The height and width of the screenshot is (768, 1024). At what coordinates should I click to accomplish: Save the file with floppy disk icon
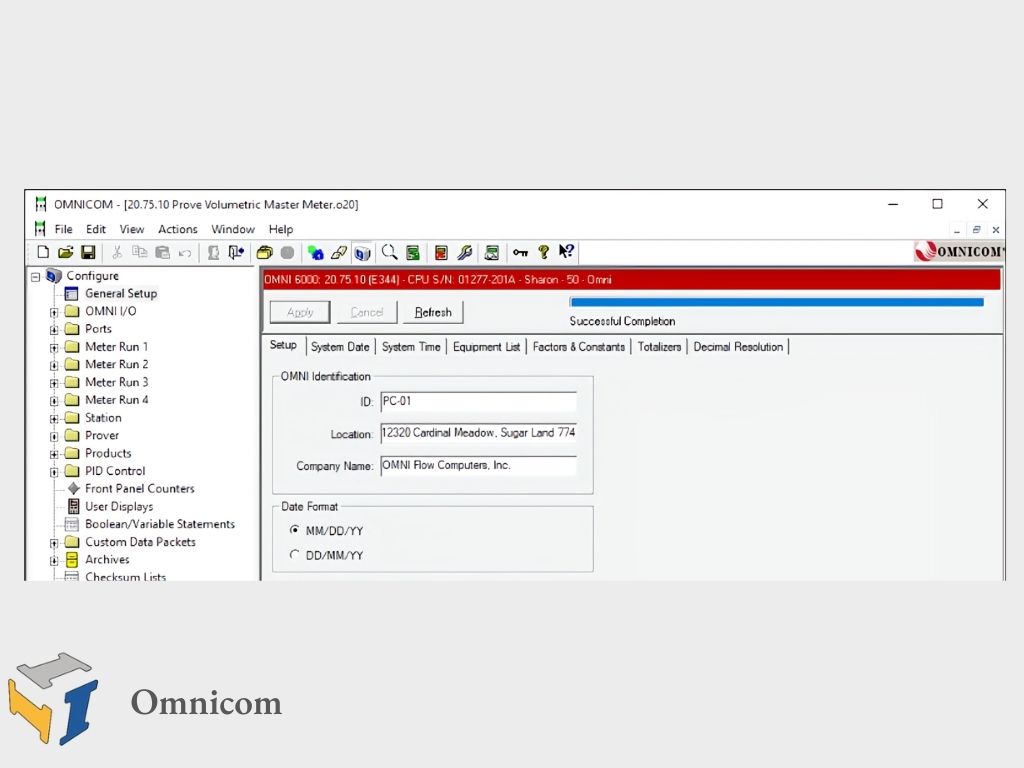coord(88,253)
